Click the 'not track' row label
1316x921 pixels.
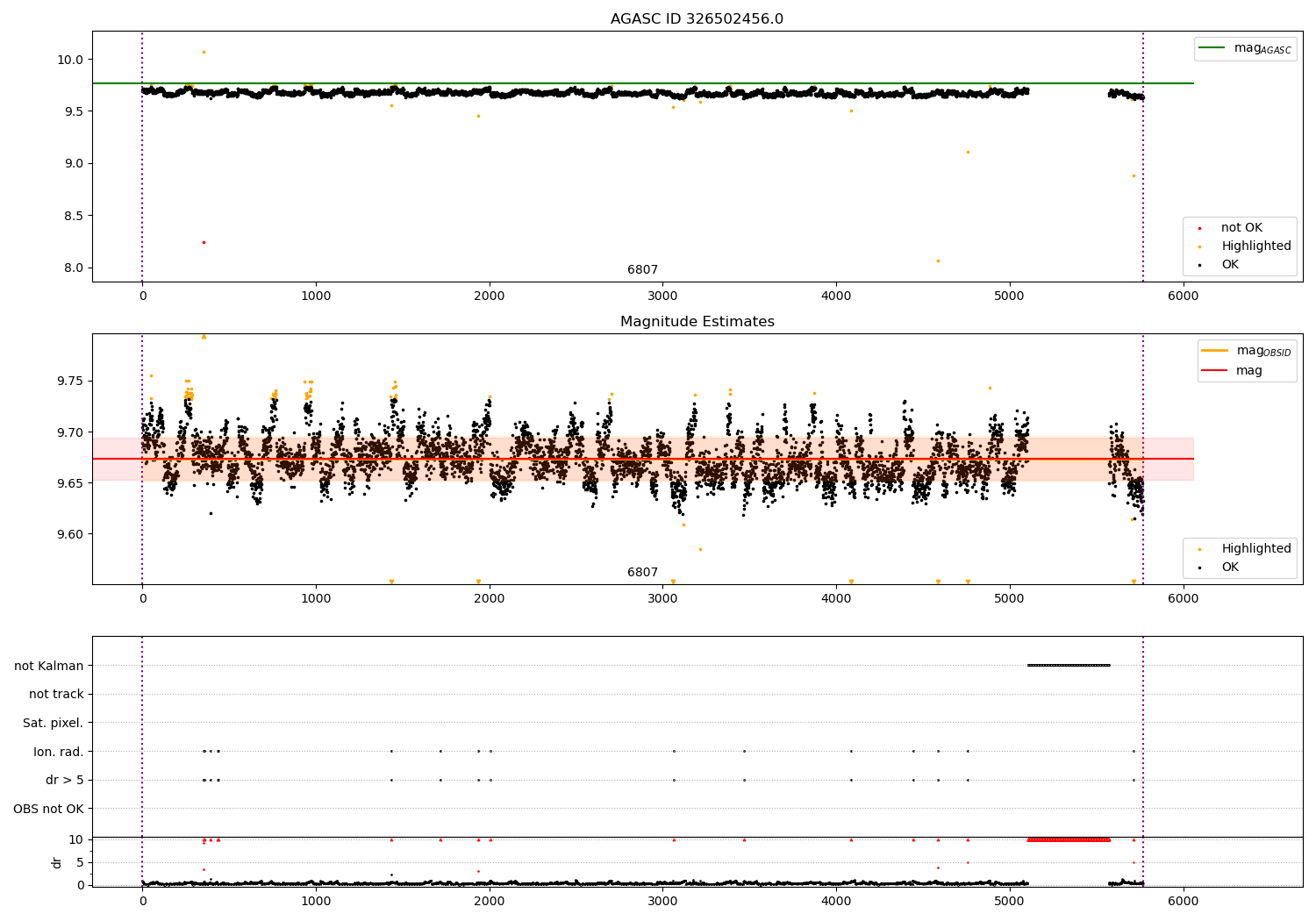(56, 695)
